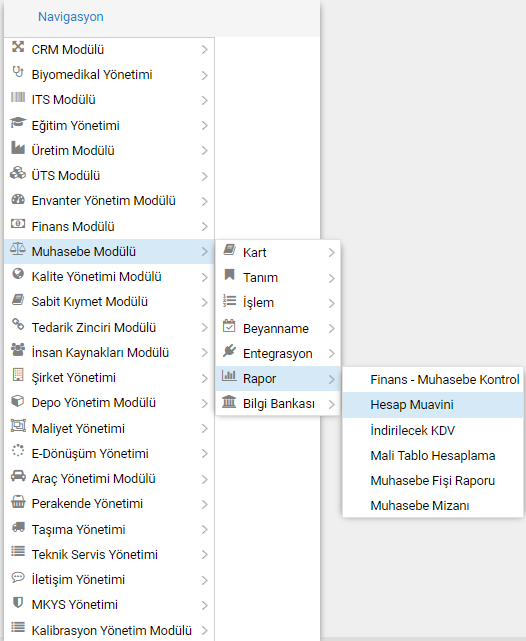Click the balance scale icon for Muhasebe Modülü
526x641 pixels.
[x=18, y=249]
